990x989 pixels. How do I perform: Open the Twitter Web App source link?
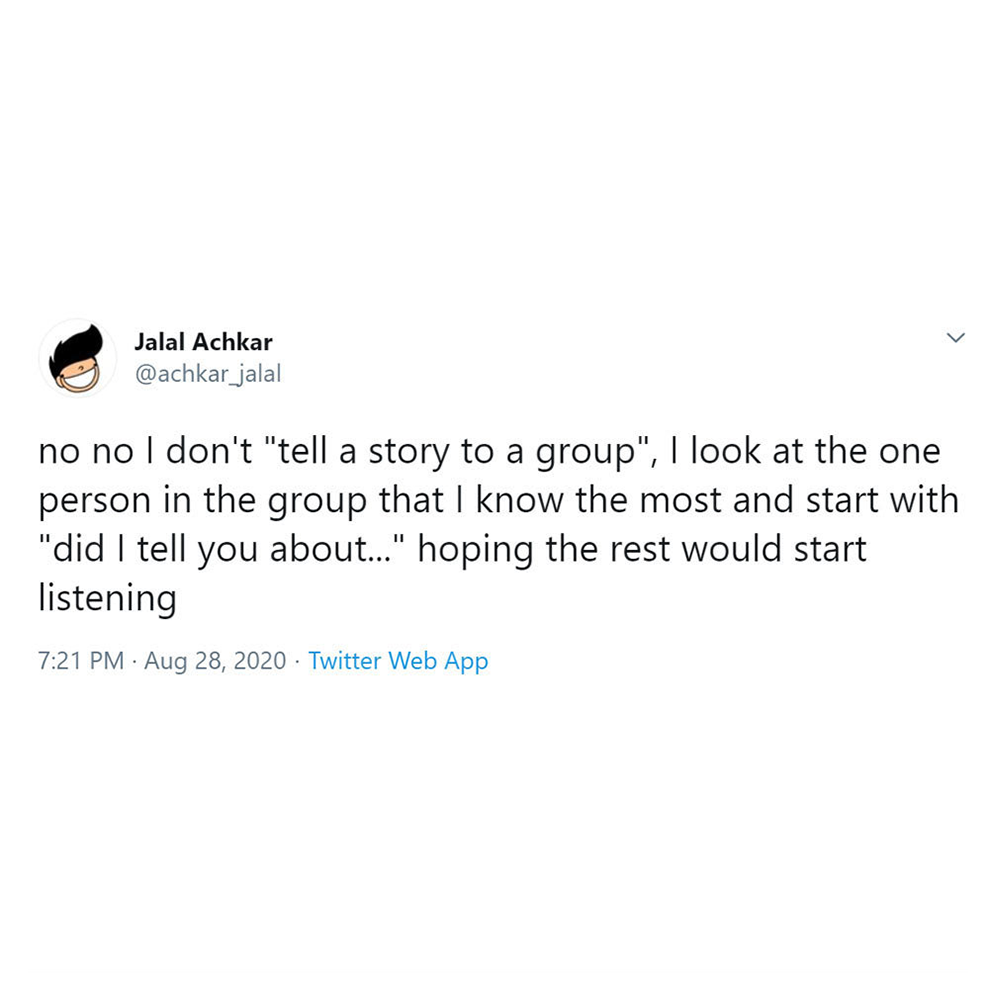point(398,661)
